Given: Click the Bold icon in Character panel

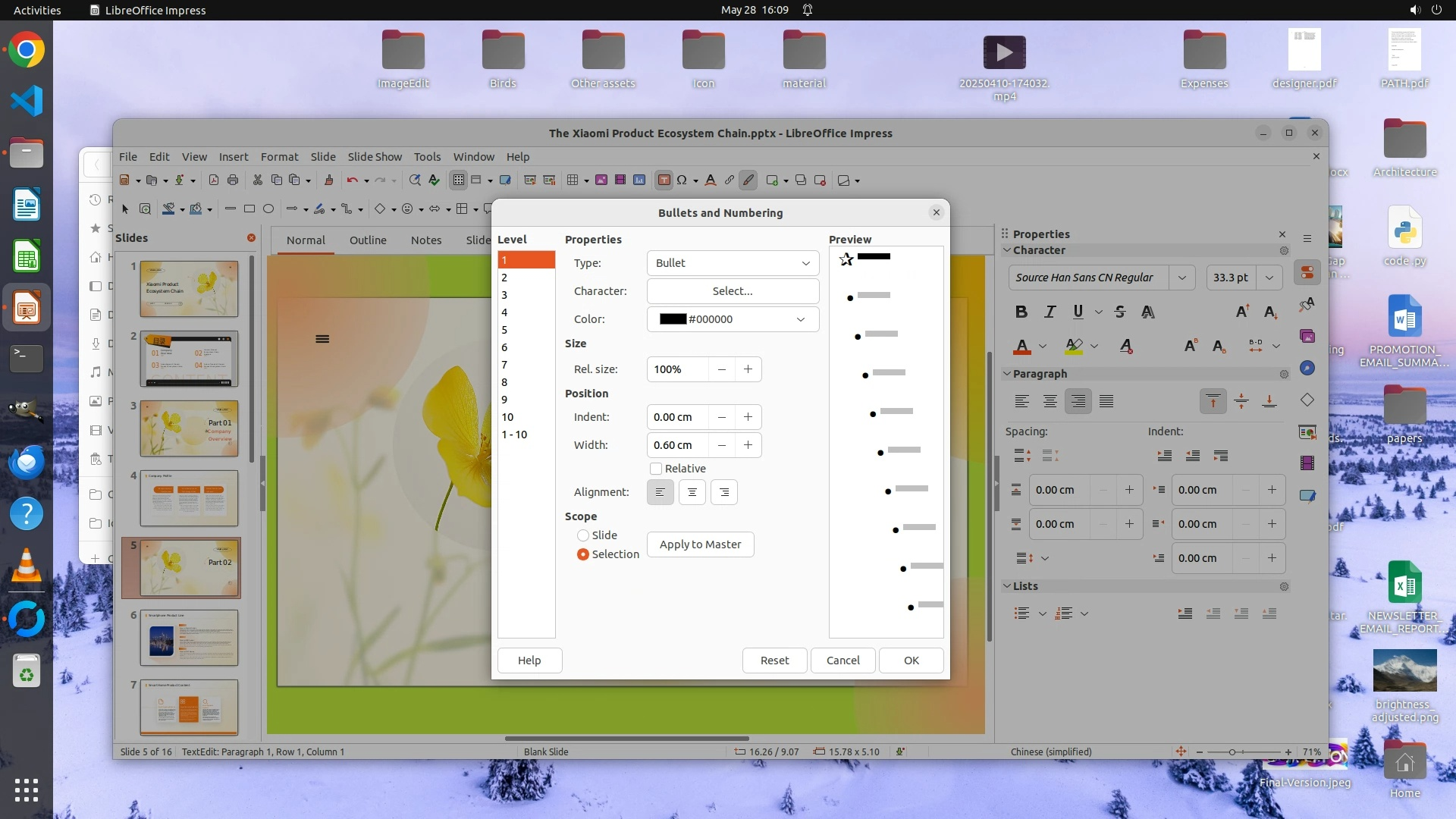Looking at the screenshot, I should tap(1021, 312).
